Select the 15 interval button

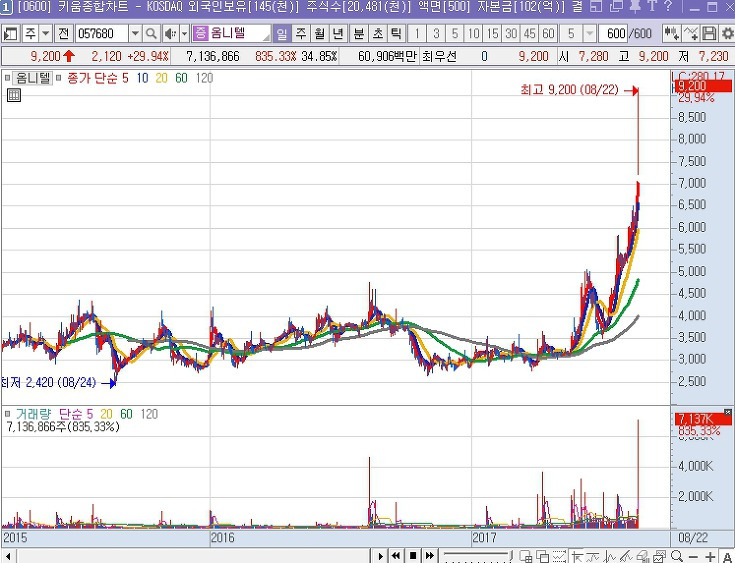[x=493, y=34]
